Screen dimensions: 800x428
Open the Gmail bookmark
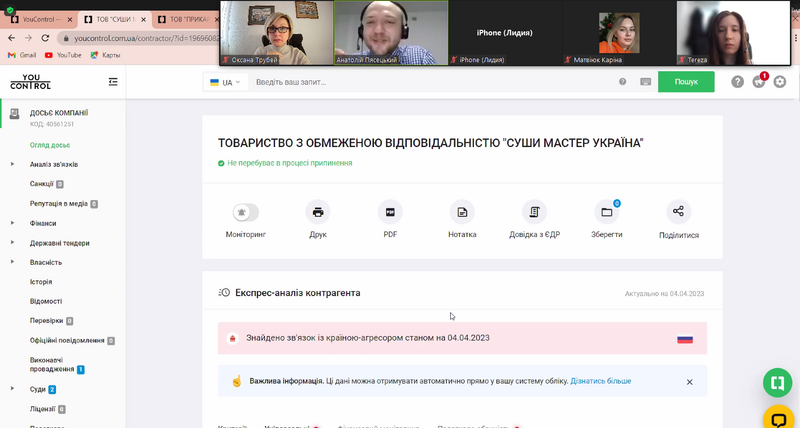(x=22, y=55)
